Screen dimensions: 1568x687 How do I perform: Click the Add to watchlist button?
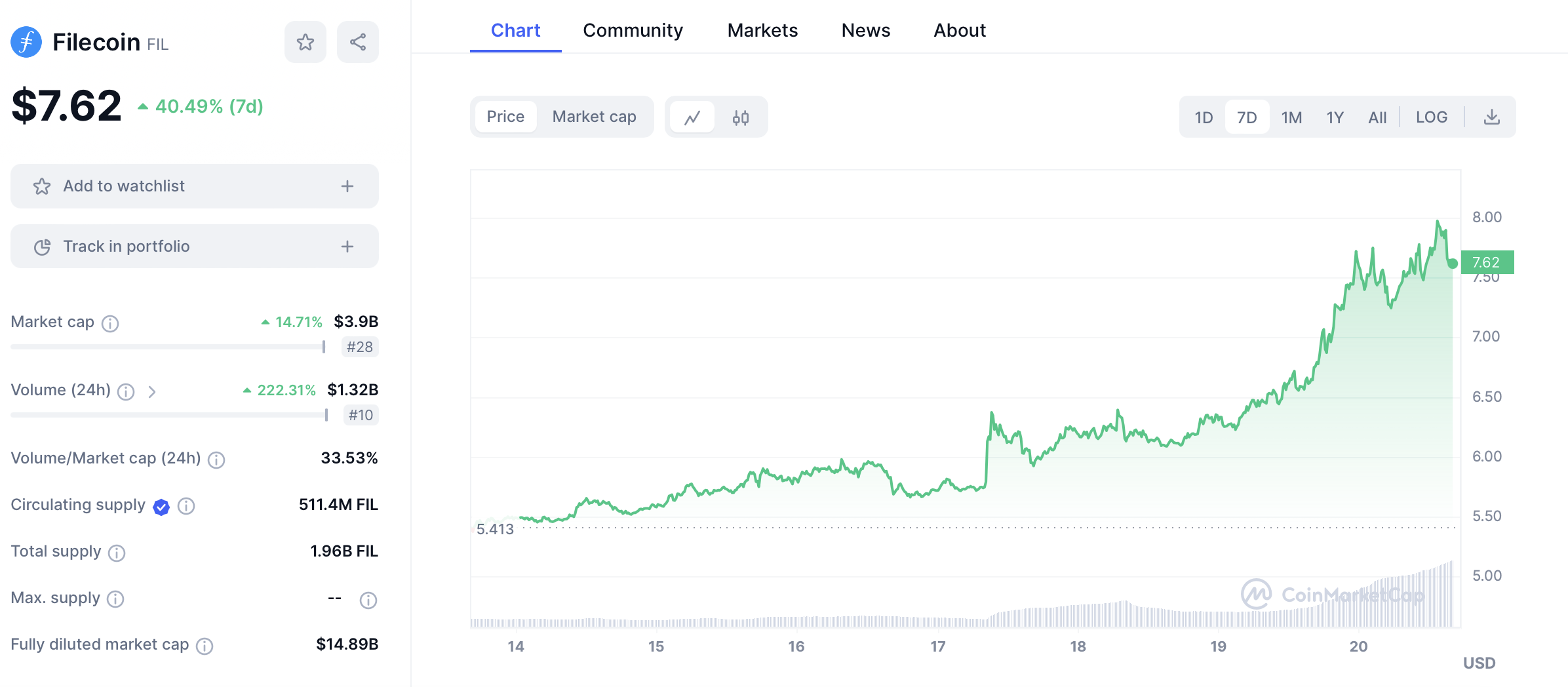pos(125,186)
